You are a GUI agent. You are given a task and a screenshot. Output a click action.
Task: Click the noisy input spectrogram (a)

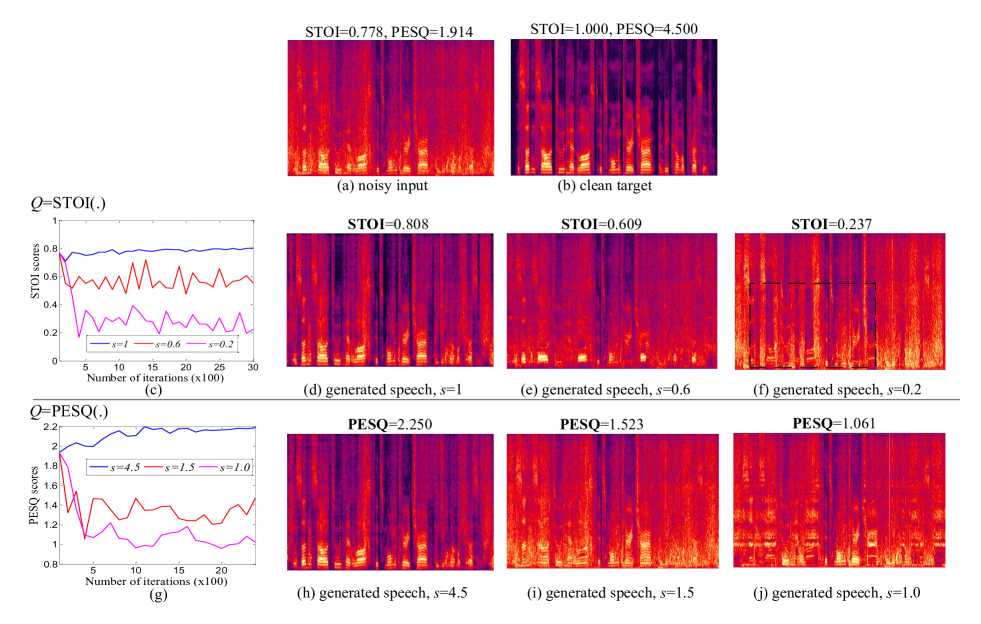click(x=390, y=108)
